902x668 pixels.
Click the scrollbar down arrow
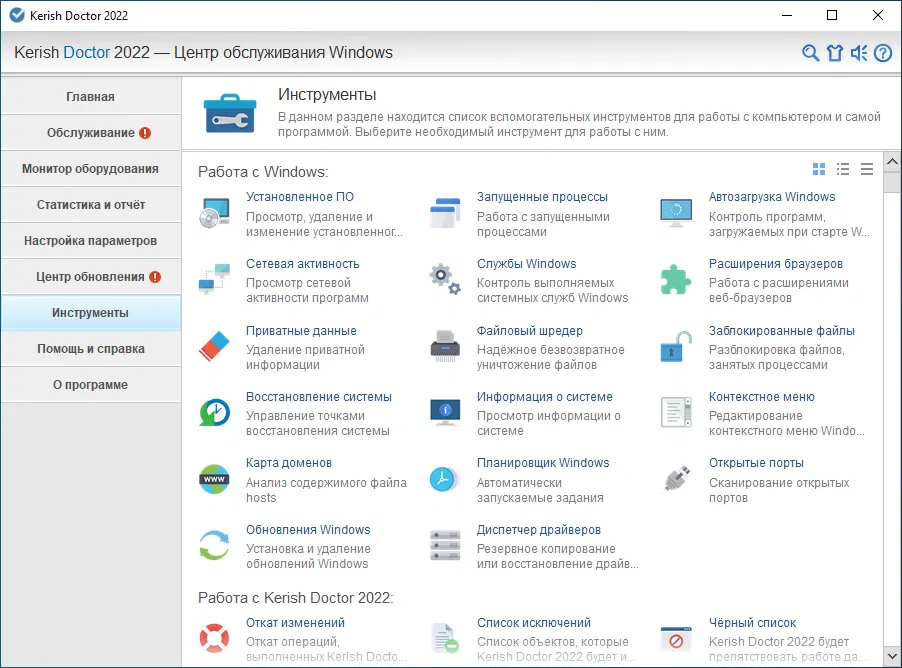(892, 656)
